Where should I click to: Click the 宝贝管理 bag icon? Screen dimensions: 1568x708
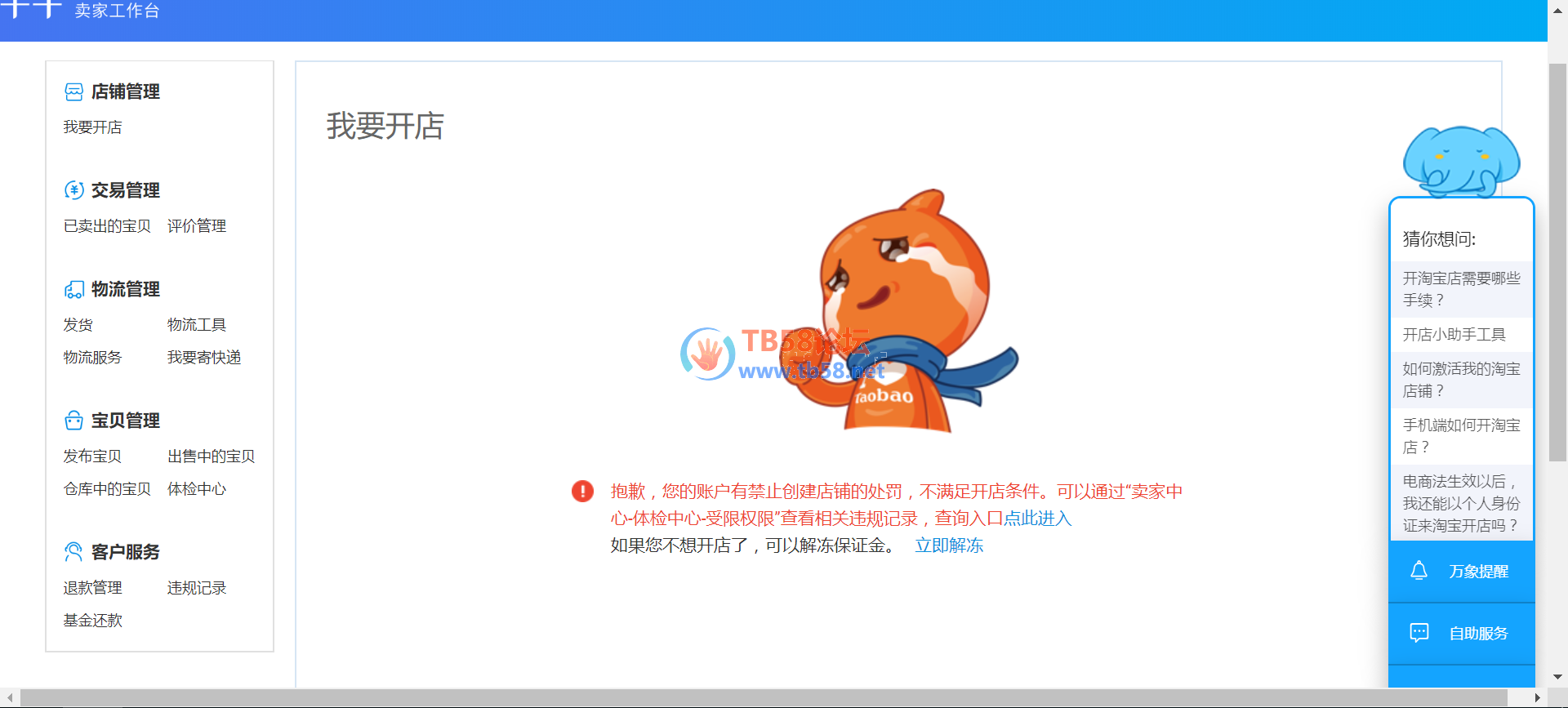(73, 421)
